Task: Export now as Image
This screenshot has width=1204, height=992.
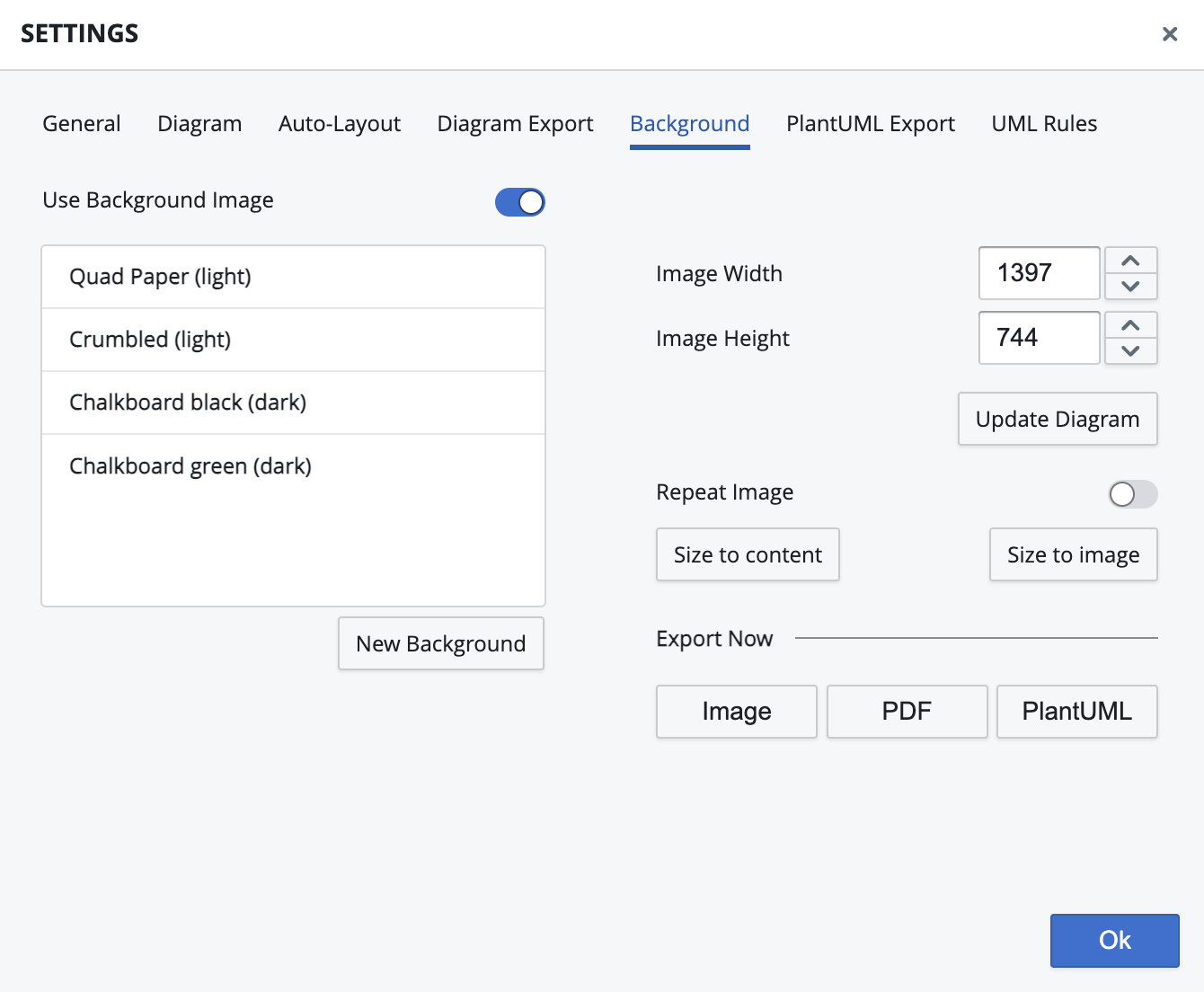Action: 737,712
